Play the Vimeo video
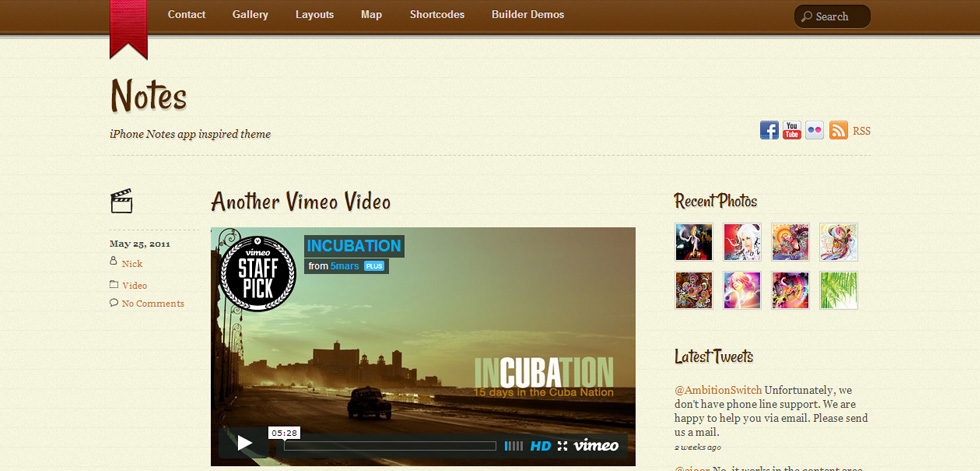The height and width of the screenshot is (471, 980). [x=244, y=444]
